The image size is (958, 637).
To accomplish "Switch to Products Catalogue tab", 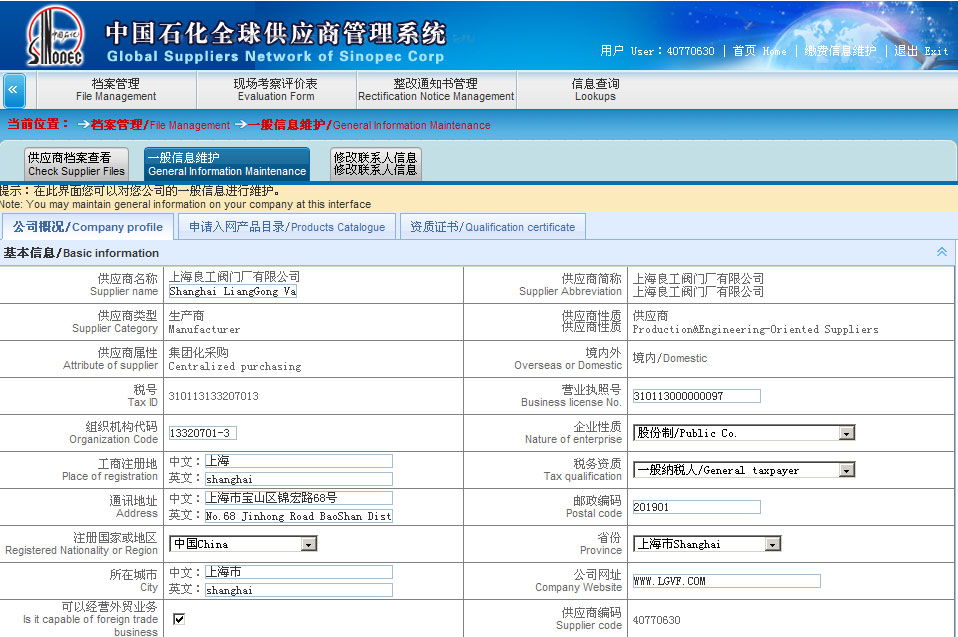I will (287, 227).
